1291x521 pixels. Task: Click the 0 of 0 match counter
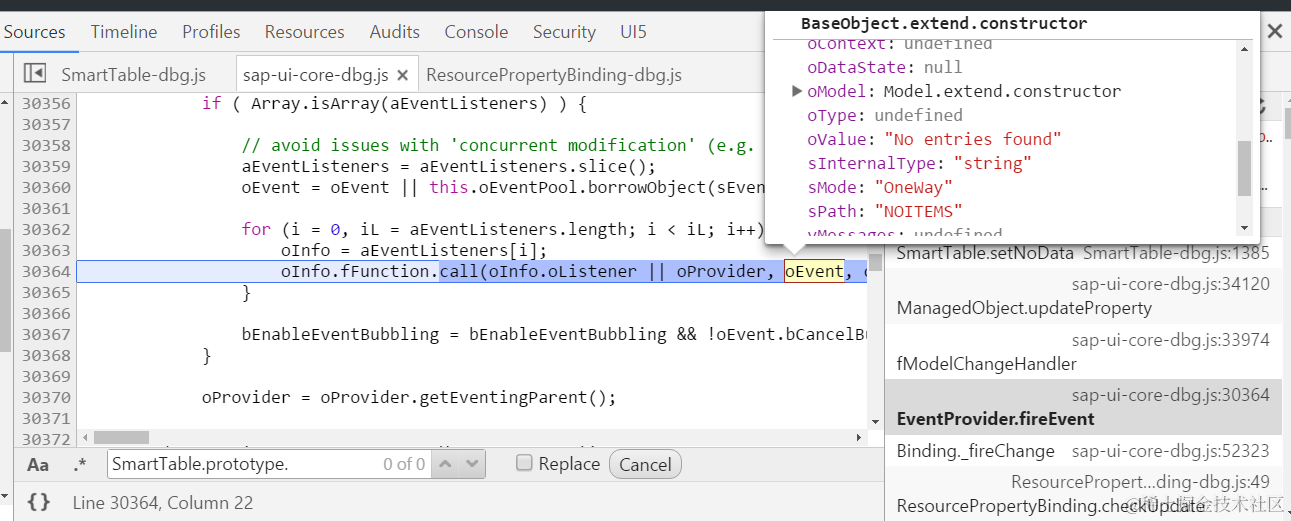pyautogui.click(x=404, y=464)
